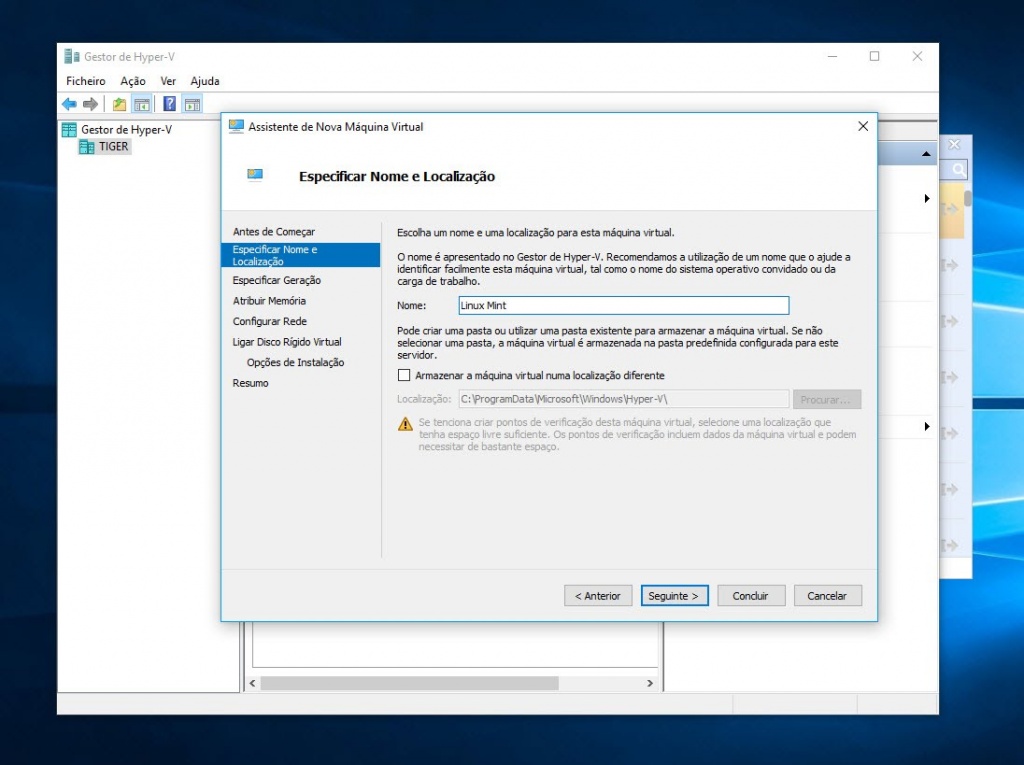Click the 'Procurar...' browse button

coord(827,399)
